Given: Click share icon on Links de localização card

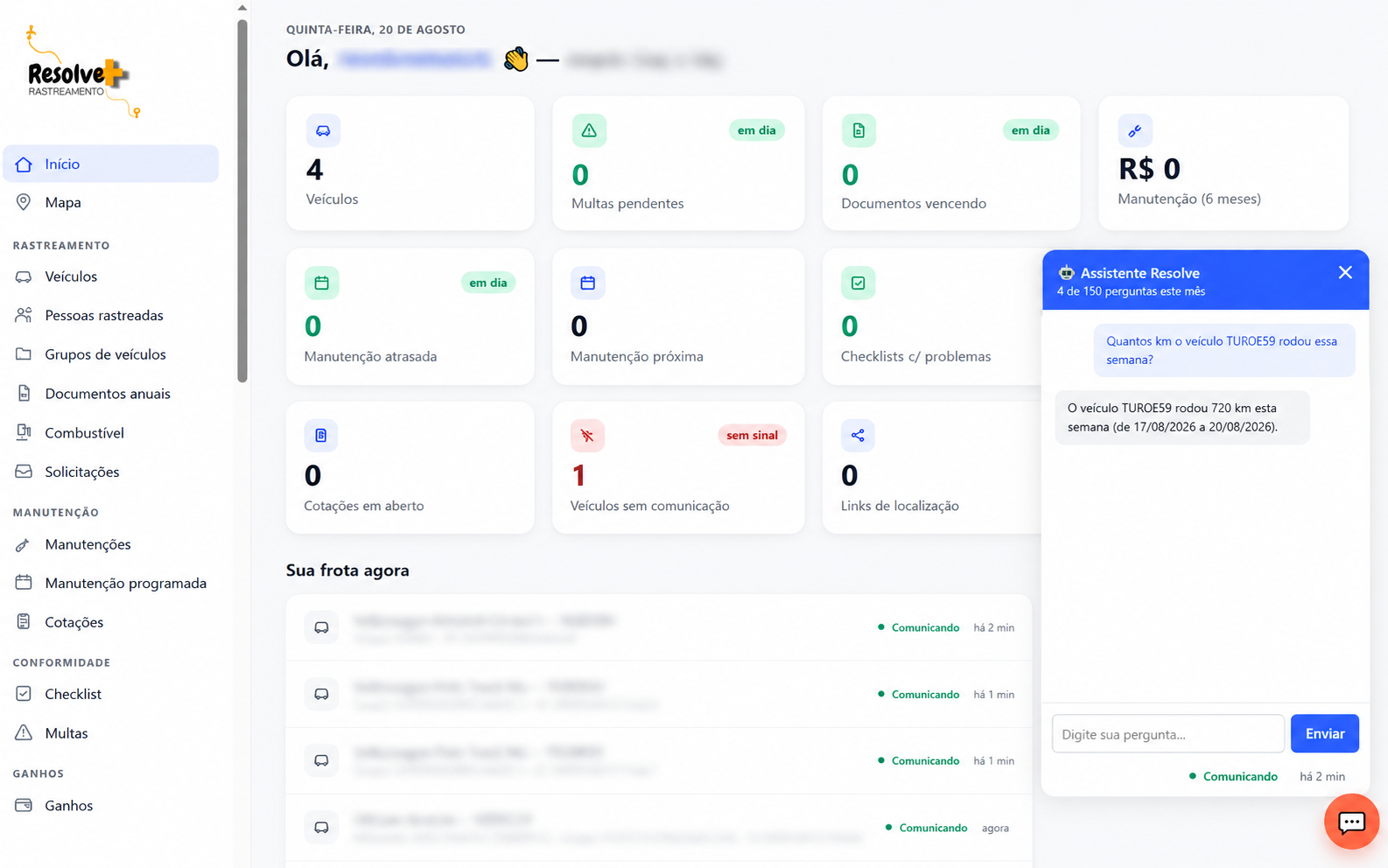Looking at the screenshot, I should tap(858, 435).
